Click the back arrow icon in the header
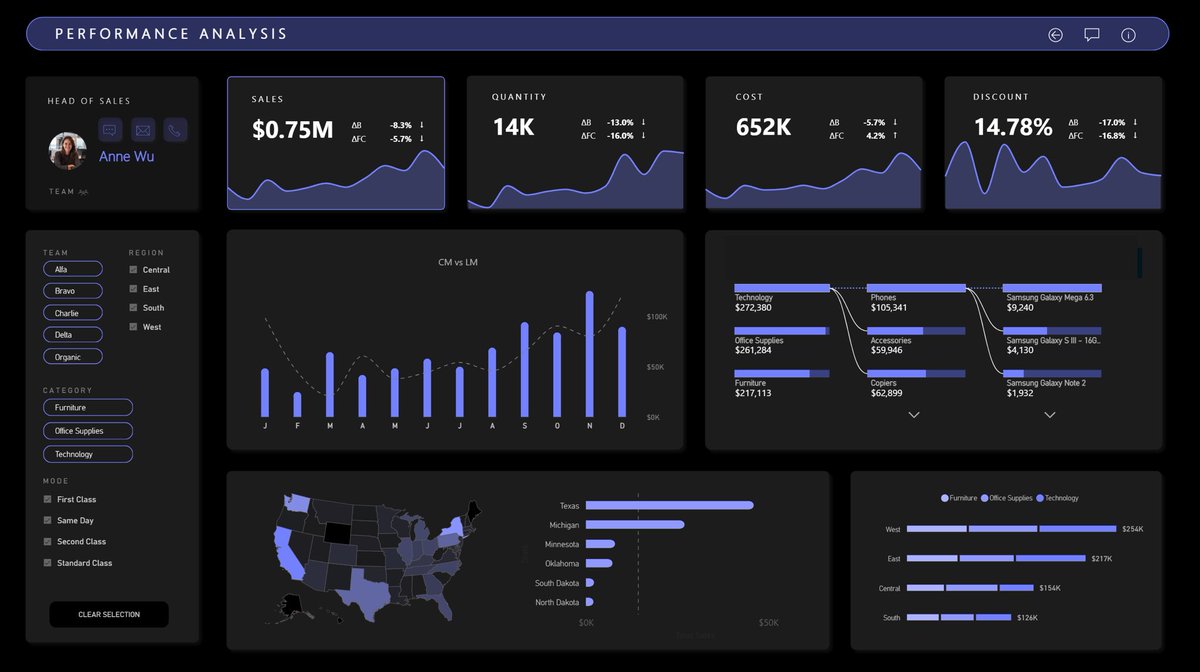The width and height of the screenshot is (1200, 672). [1055, 34]
